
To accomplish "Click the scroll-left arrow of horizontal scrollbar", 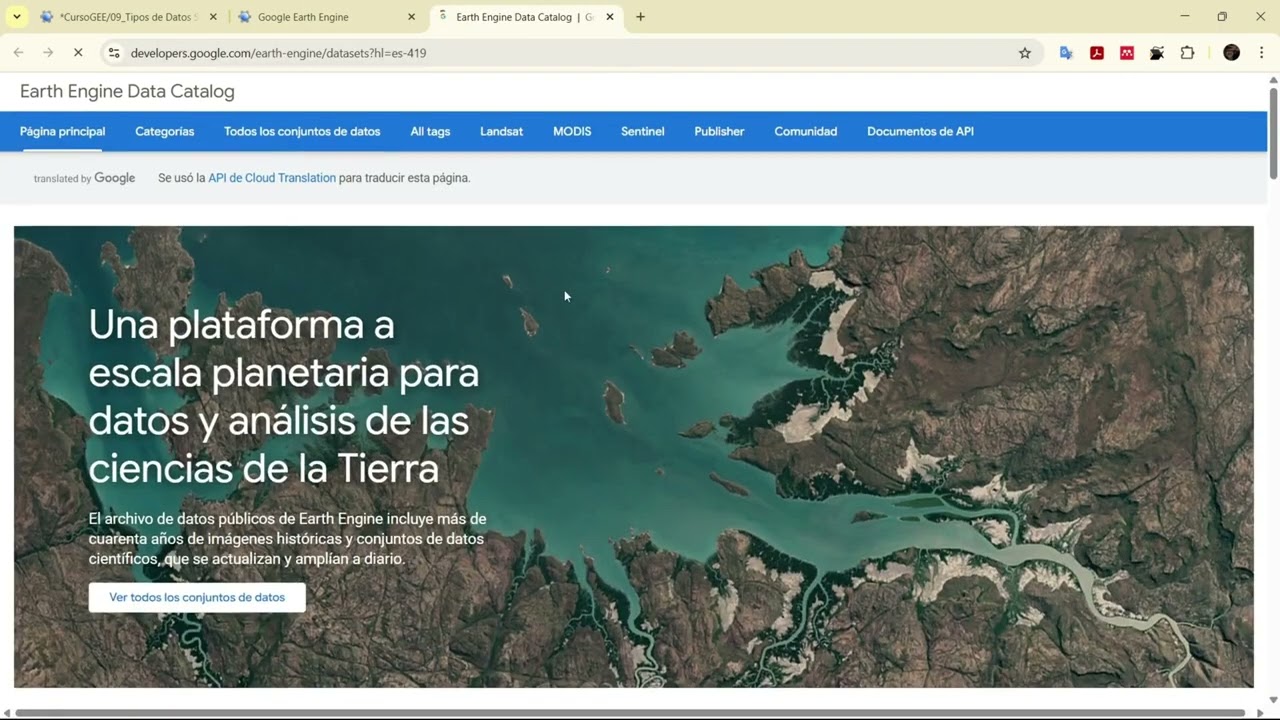I will [7, 713].
